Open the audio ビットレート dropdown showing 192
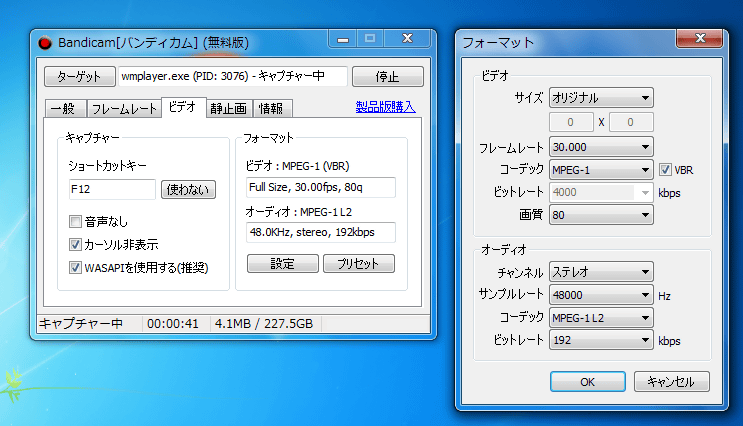Image resolution: width=743 pixels, height=426 pixels. pyautogui.click(x=601, y=340)
